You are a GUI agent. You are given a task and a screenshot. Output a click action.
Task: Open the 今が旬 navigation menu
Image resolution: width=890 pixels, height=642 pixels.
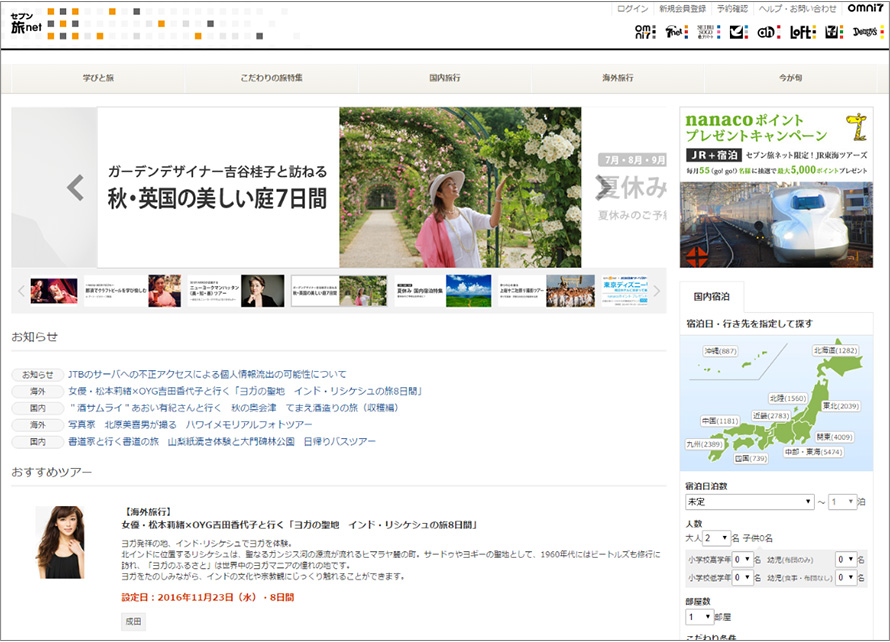coord(791,78)
